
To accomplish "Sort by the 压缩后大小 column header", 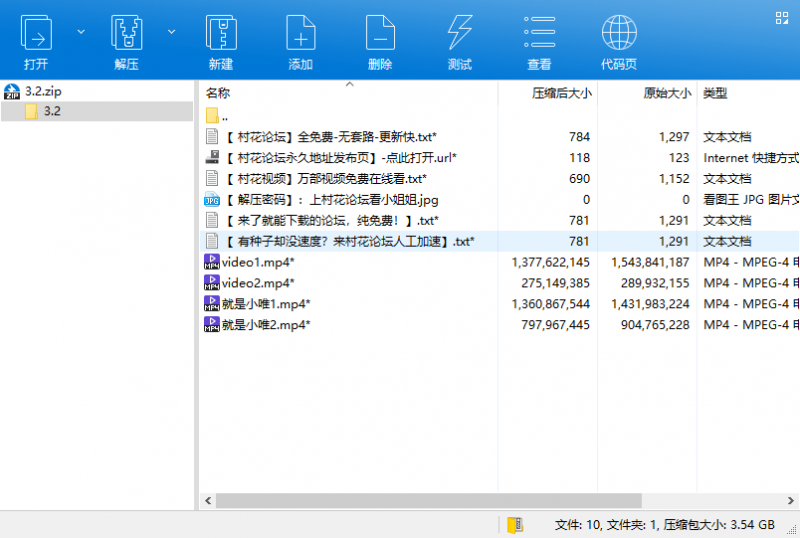I will [x=561, y=93].
